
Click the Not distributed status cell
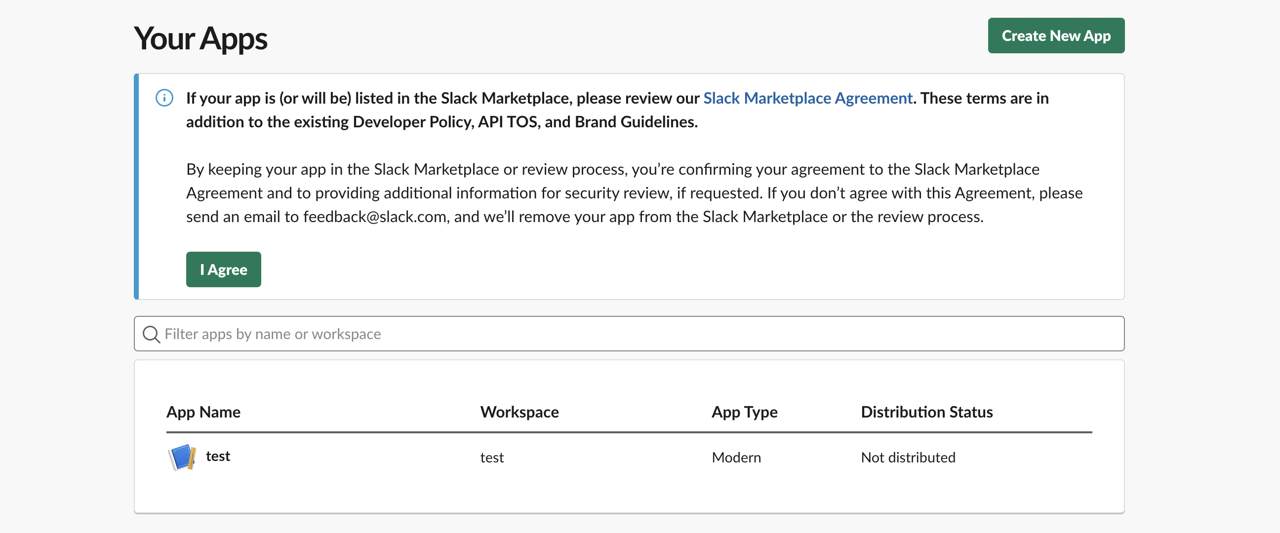pyautogui.click(x=908, y=457)
